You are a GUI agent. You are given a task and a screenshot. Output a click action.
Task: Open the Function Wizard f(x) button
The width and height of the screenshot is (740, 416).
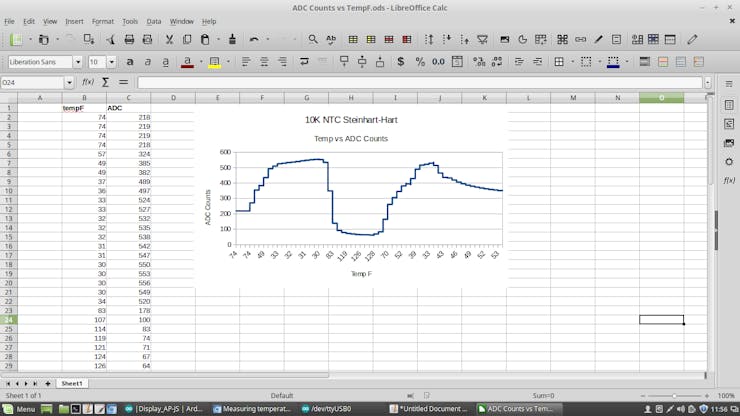pyautogui.click(x=88, y=82)
